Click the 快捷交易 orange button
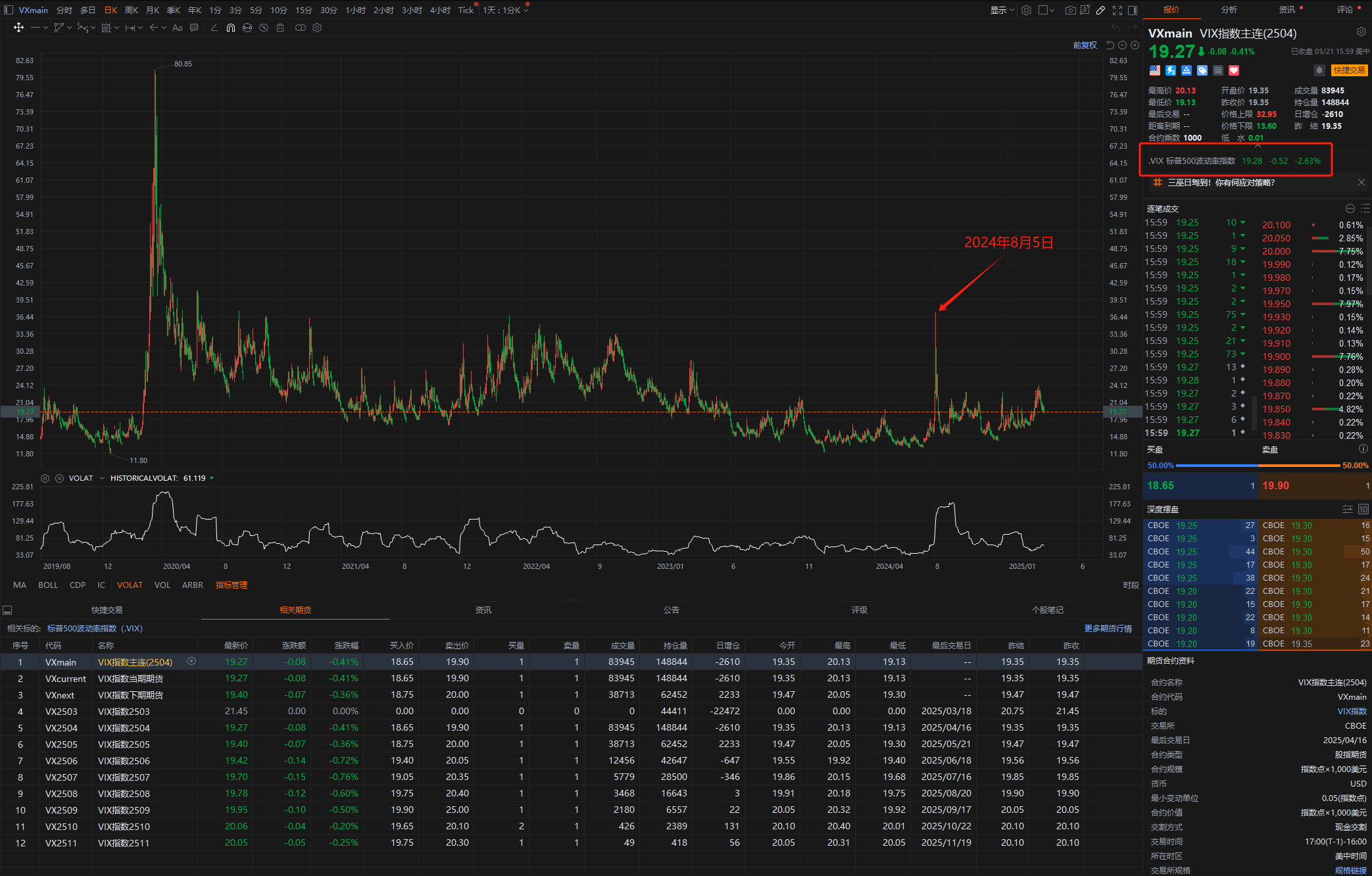The height and width of the screenshot is (876, 1372). (1349, 70)
